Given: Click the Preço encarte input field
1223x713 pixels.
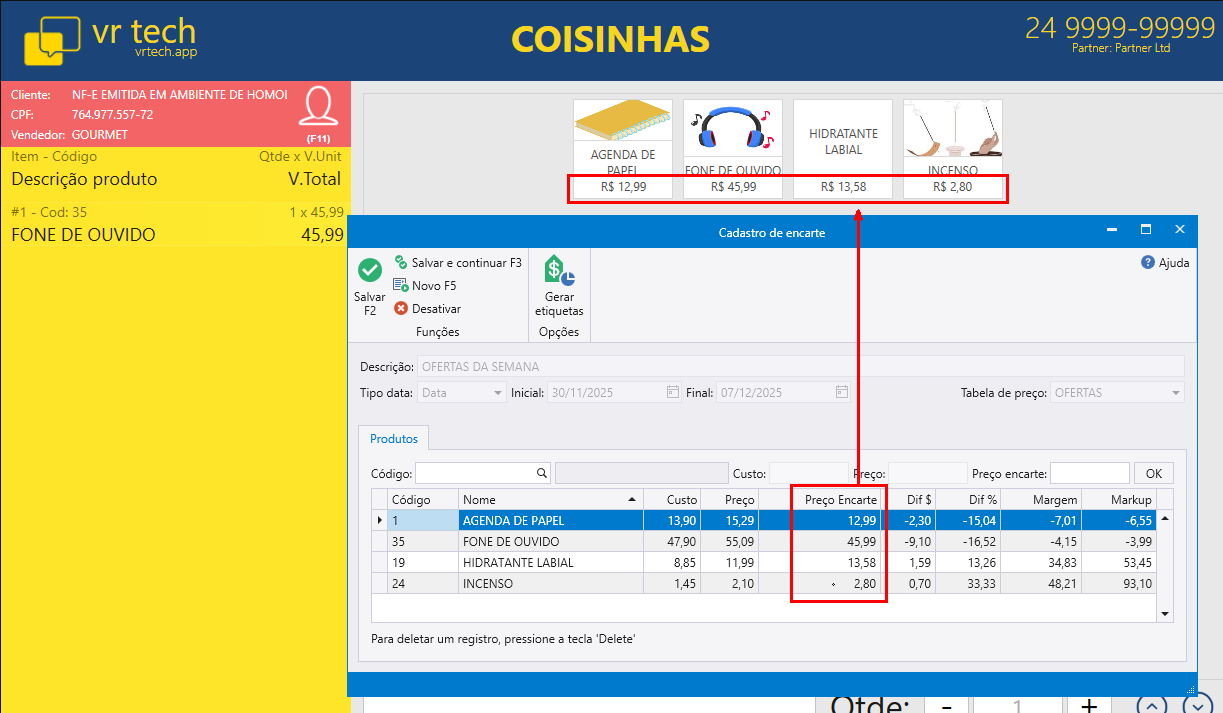Looking at the screenshot, I should coord(1089,473).
